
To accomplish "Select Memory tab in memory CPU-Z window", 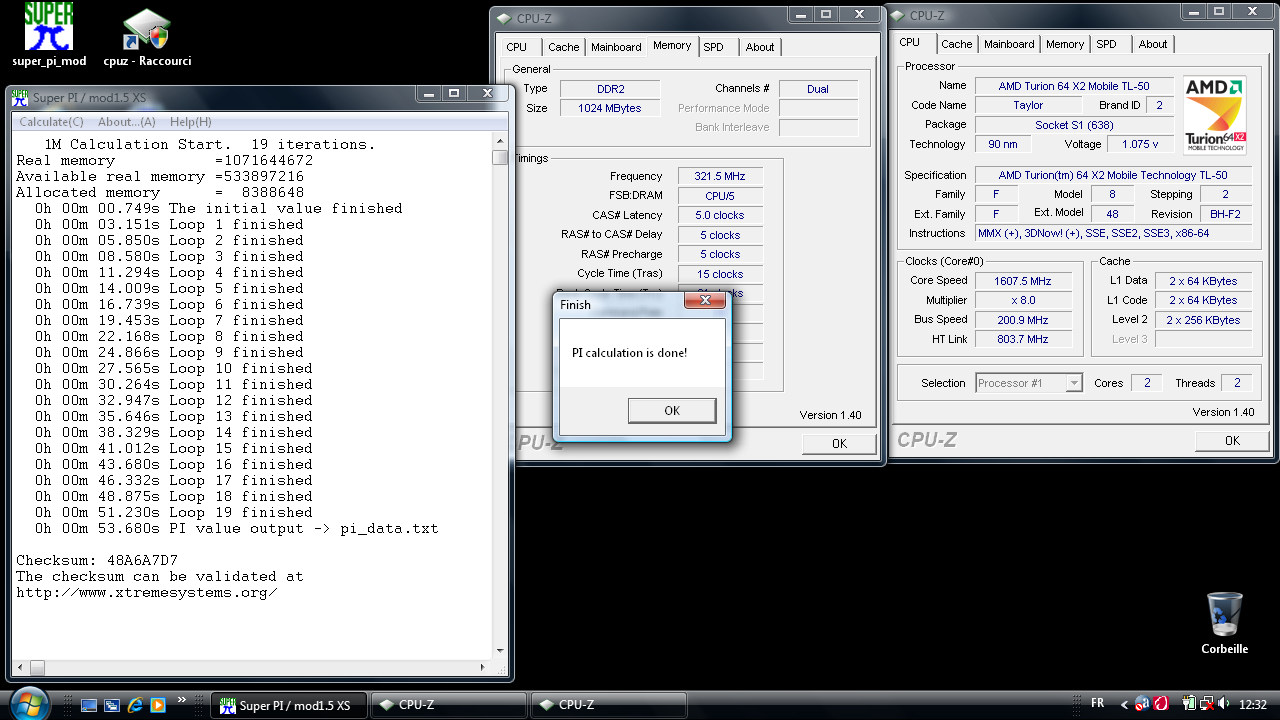I will 672,45.
